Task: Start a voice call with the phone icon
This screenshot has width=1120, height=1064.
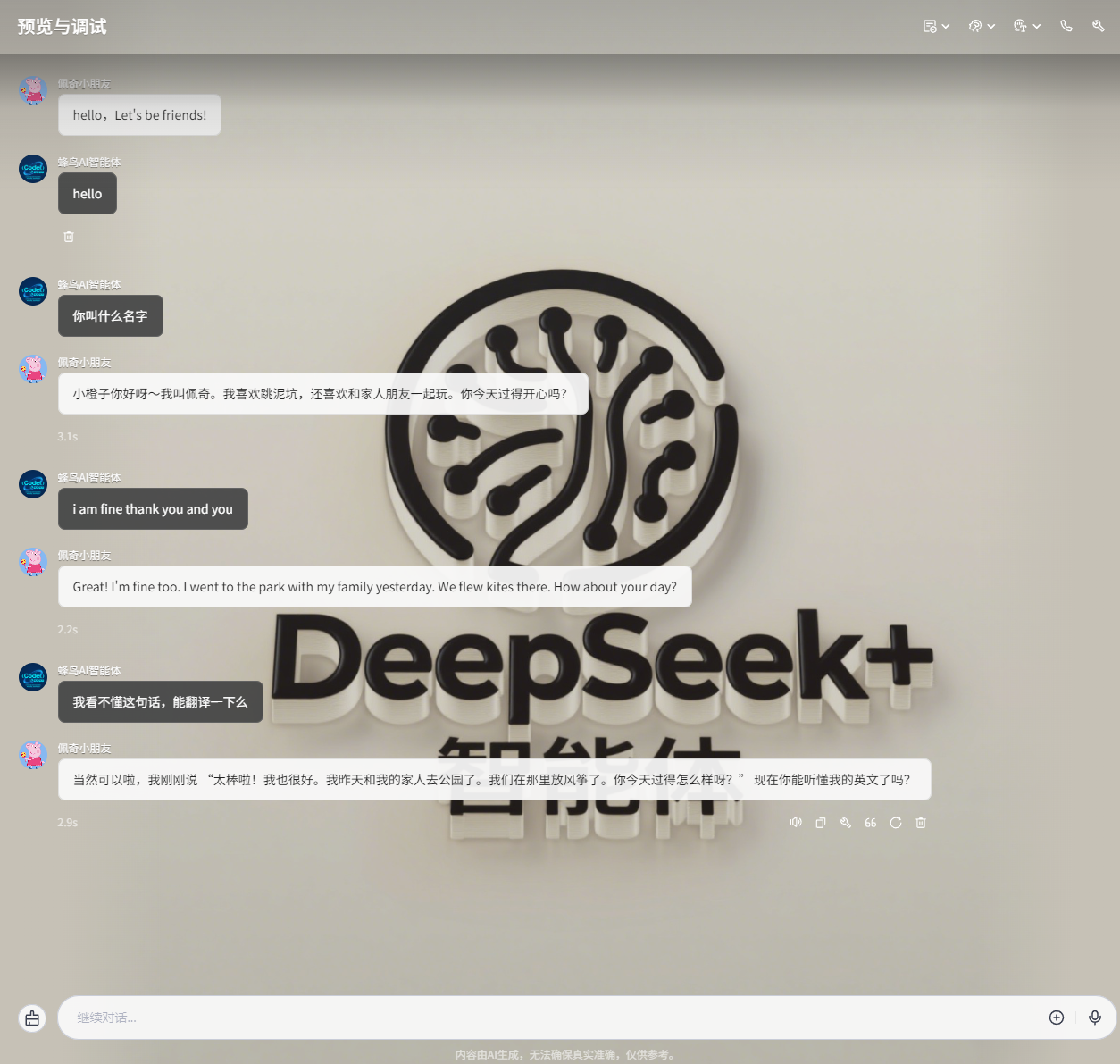Action: coord(1066,27)
